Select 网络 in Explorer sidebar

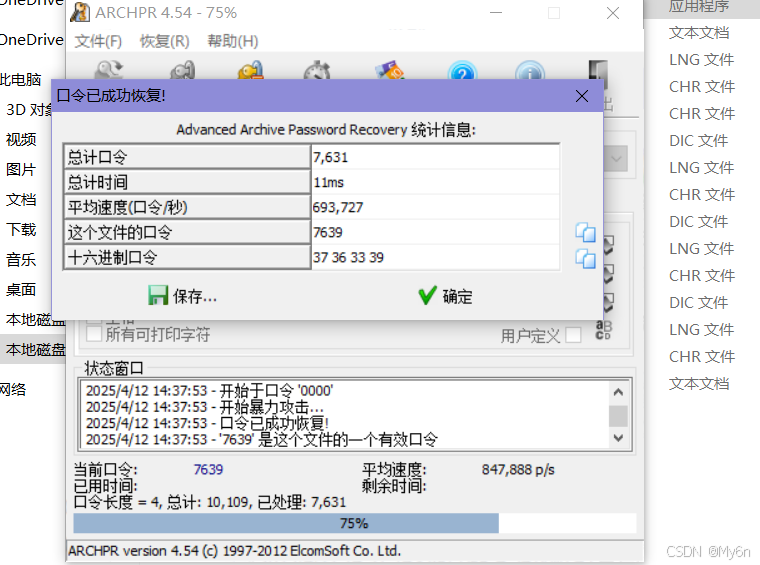pyautogui.click(x=13, y=390)
